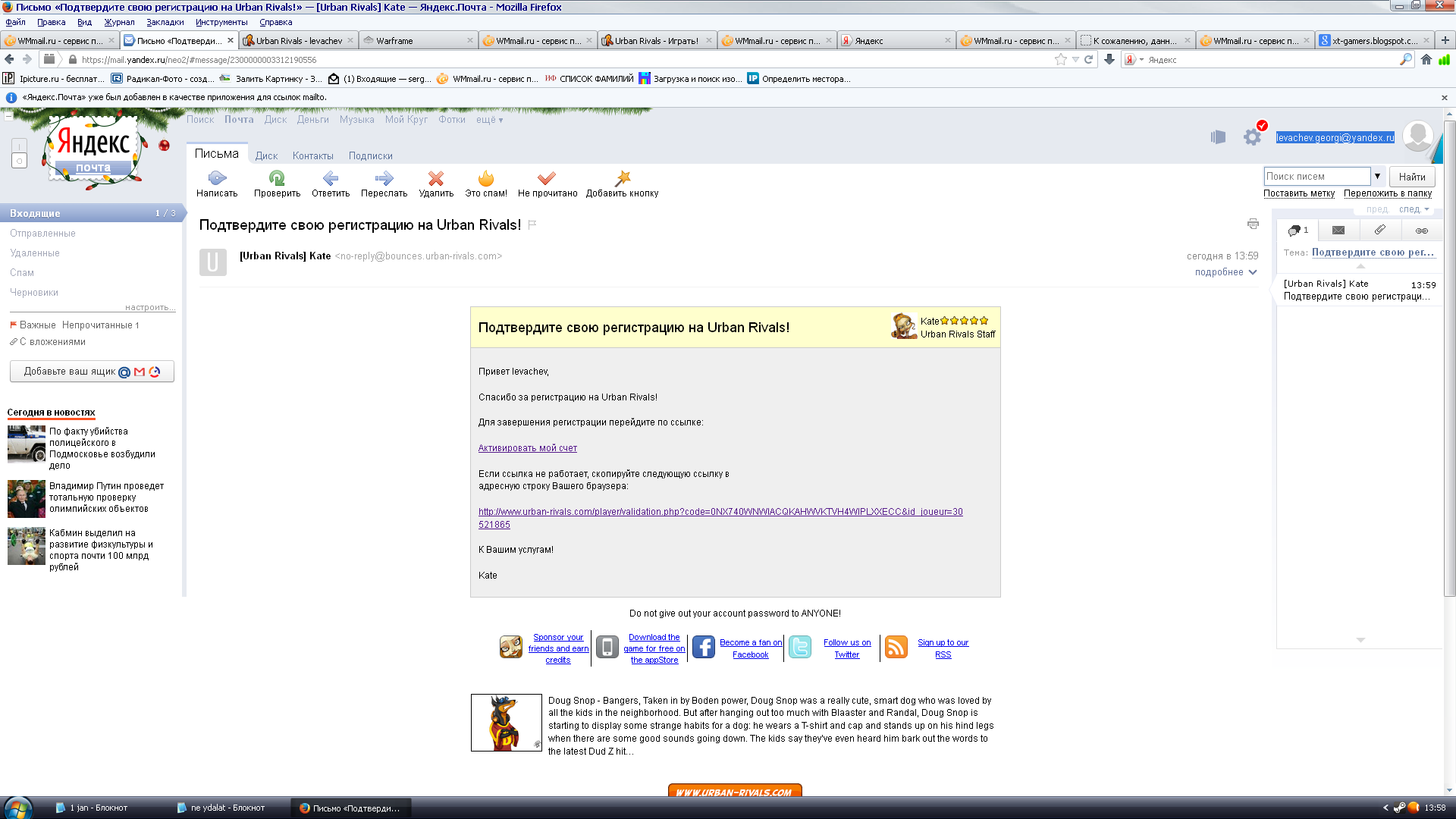Click the настроить... folders link
1456x819 pixels.
150,307
